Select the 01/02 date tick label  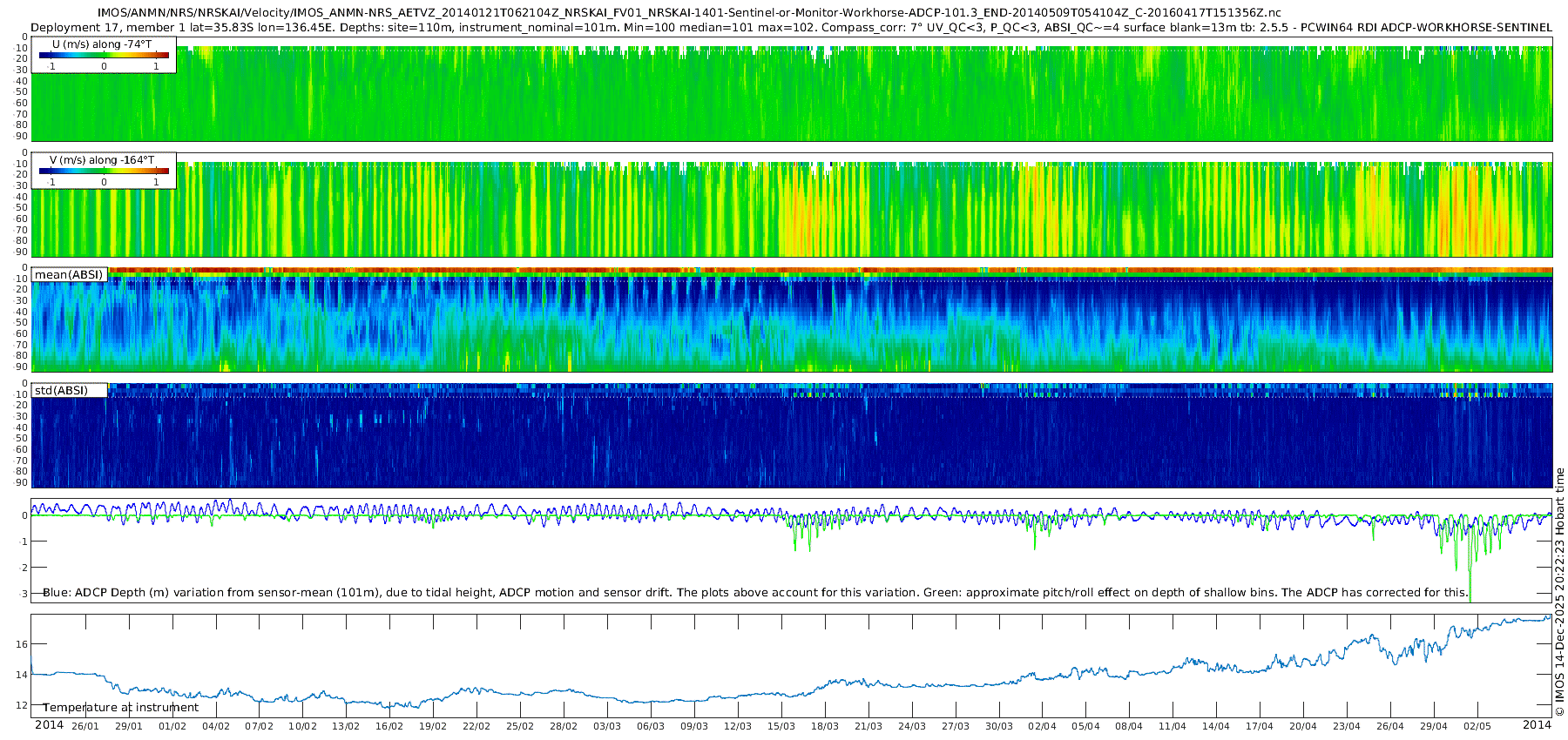tap(172, 727)
